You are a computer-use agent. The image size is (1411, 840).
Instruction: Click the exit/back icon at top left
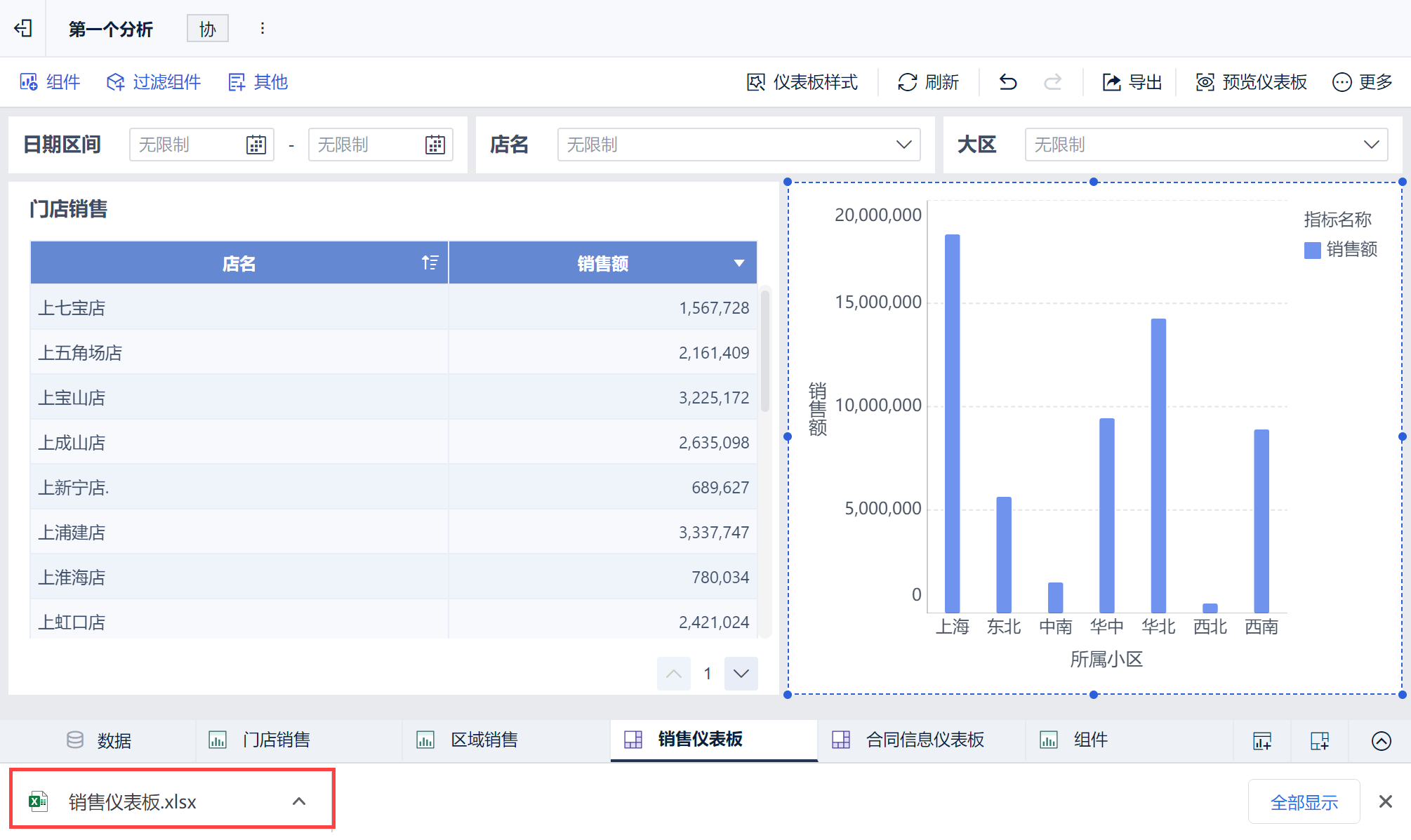point(23,29)
